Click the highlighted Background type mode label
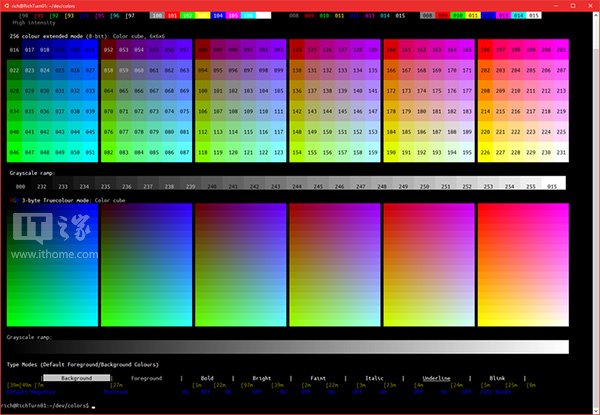 (x=77, y=378)
